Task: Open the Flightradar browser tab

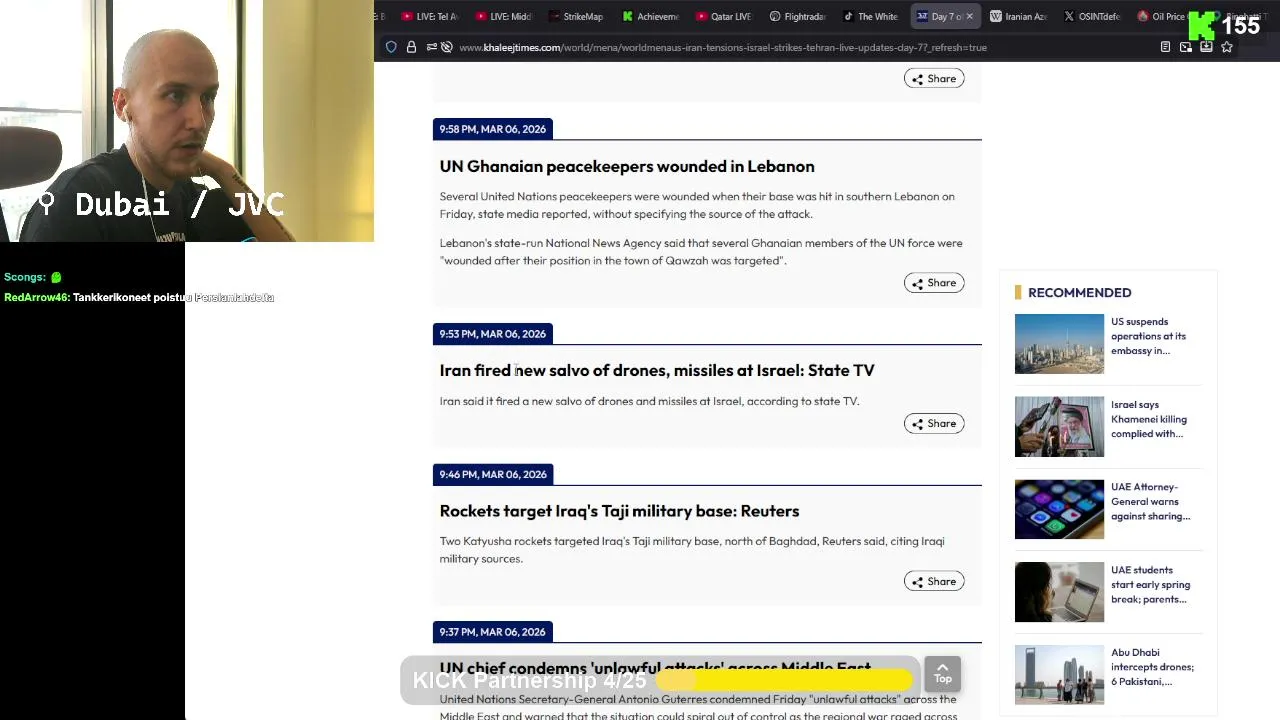Action: [x=798, y=16]
